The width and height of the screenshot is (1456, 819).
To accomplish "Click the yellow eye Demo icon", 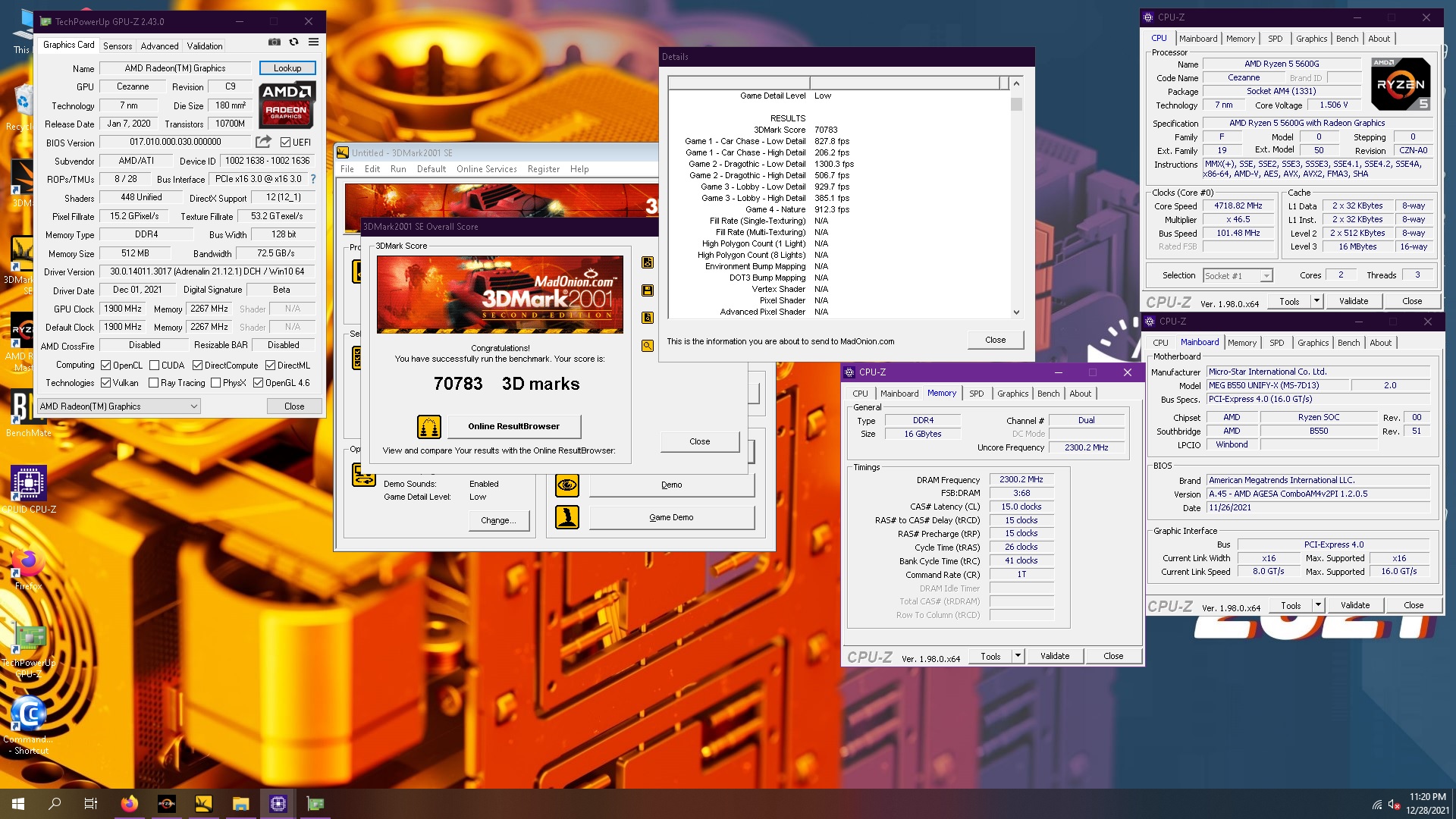I will (567, 485).
